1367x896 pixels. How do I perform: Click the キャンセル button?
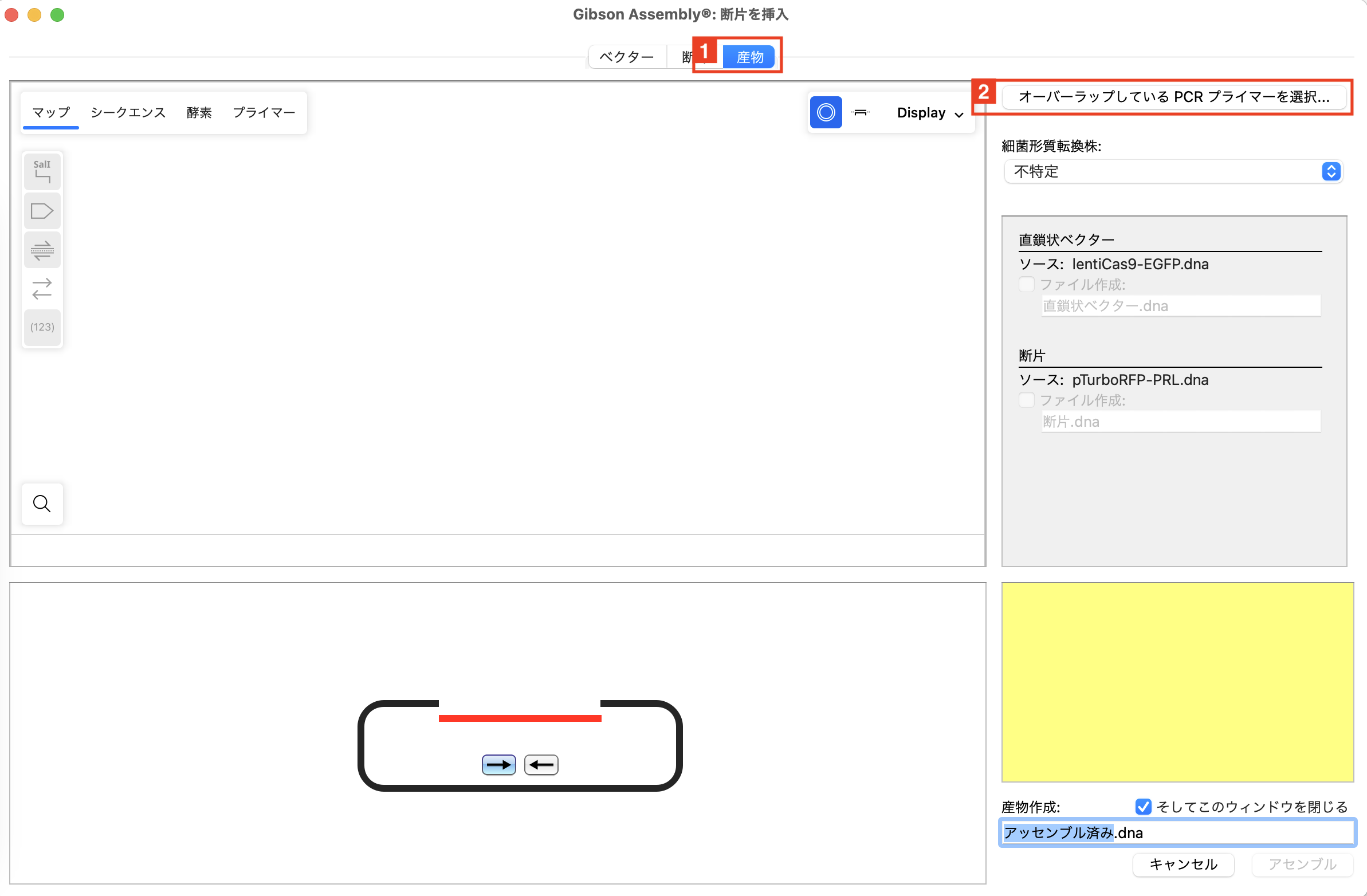[x=1183, y=864]
